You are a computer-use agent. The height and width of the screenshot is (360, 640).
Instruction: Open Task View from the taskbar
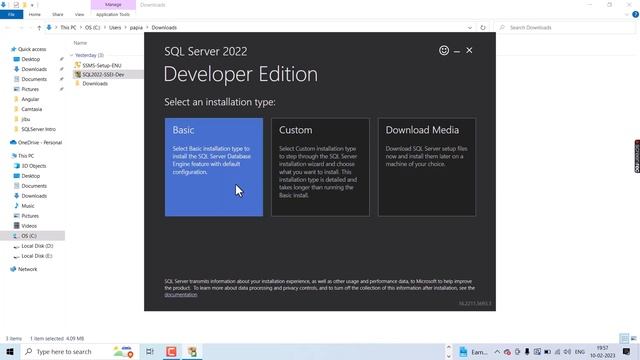150,351
